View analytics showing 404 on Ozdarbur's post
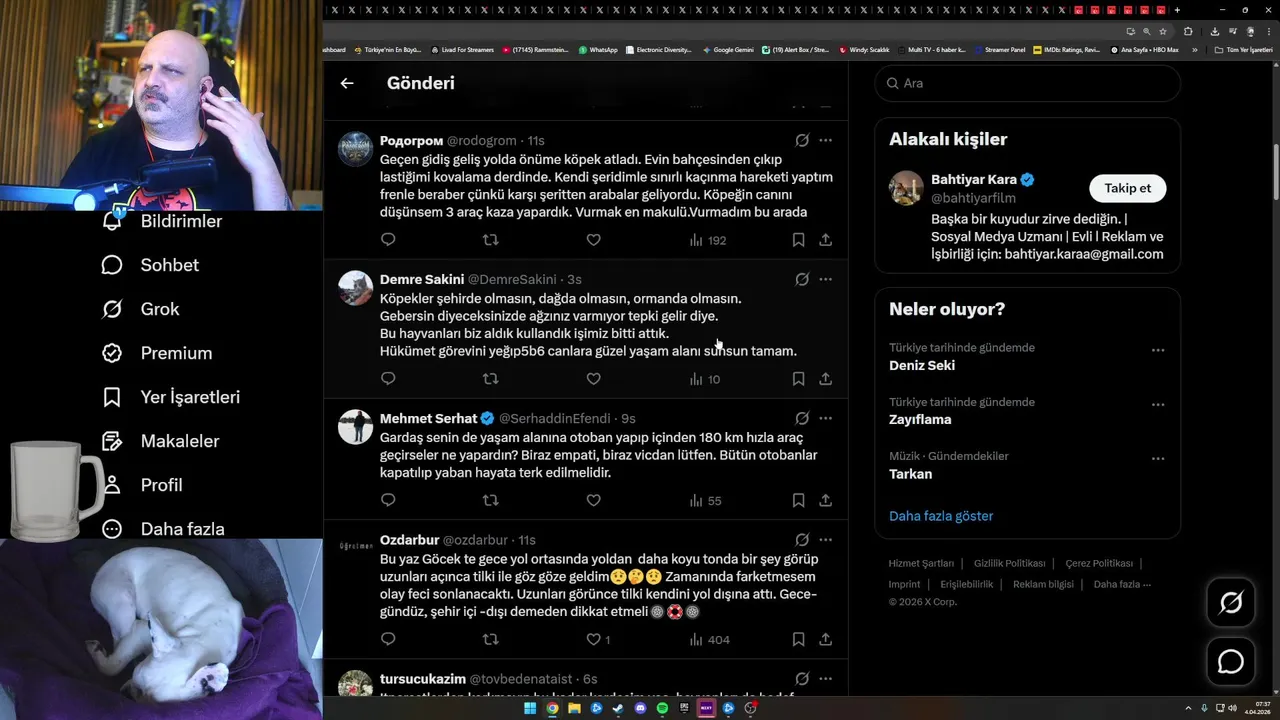The image size is (1280, 720). tap(710, 639)
